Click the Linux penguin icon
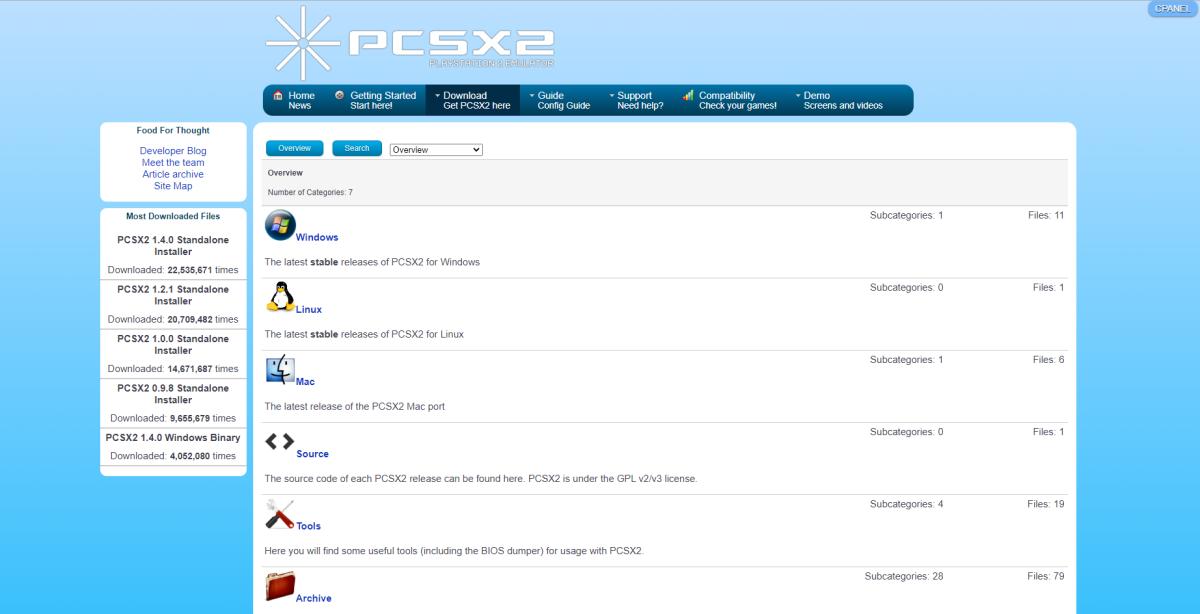 tap(281, 298)
